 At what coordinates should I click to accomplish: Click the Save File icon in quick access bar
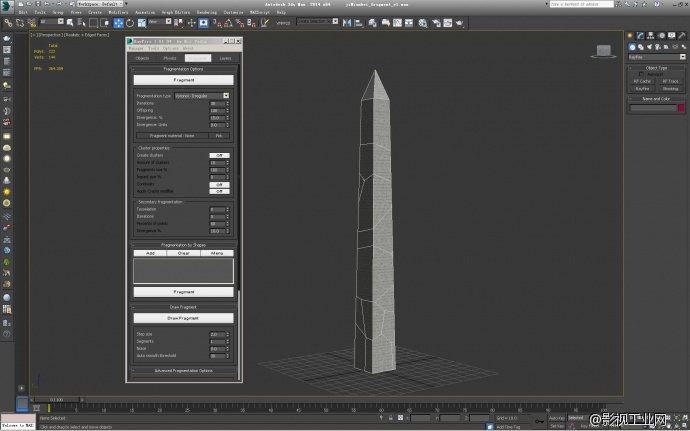(x=38, y=4)
